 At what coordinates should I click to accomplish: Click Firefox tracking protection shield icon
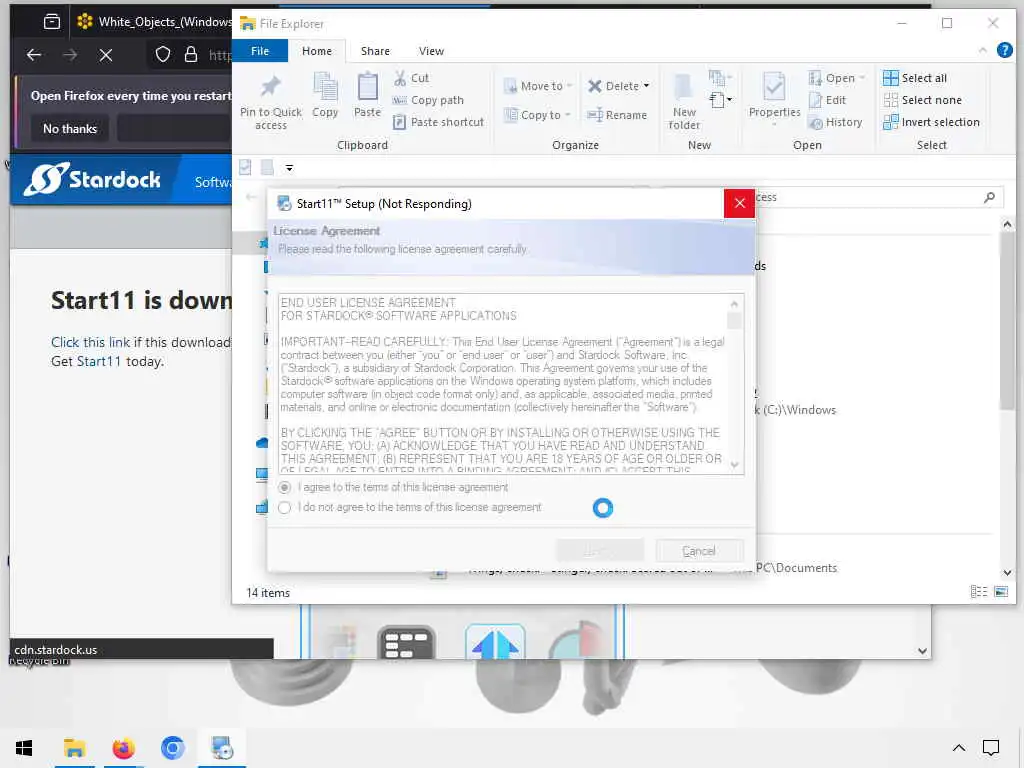pos(163,55)
